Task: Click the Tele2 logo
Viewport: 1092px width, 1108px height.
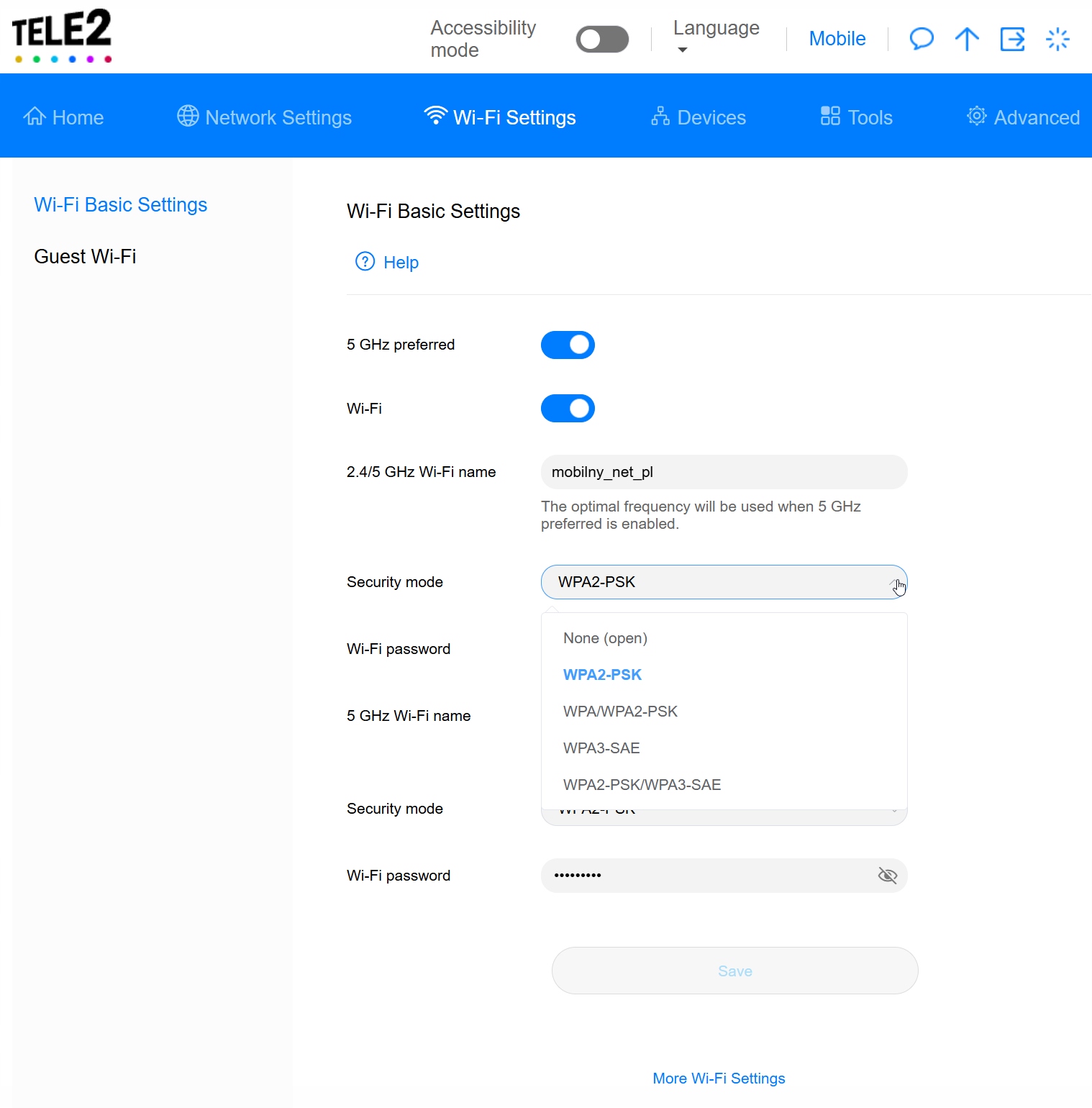Action: click(x=63, y=36)
